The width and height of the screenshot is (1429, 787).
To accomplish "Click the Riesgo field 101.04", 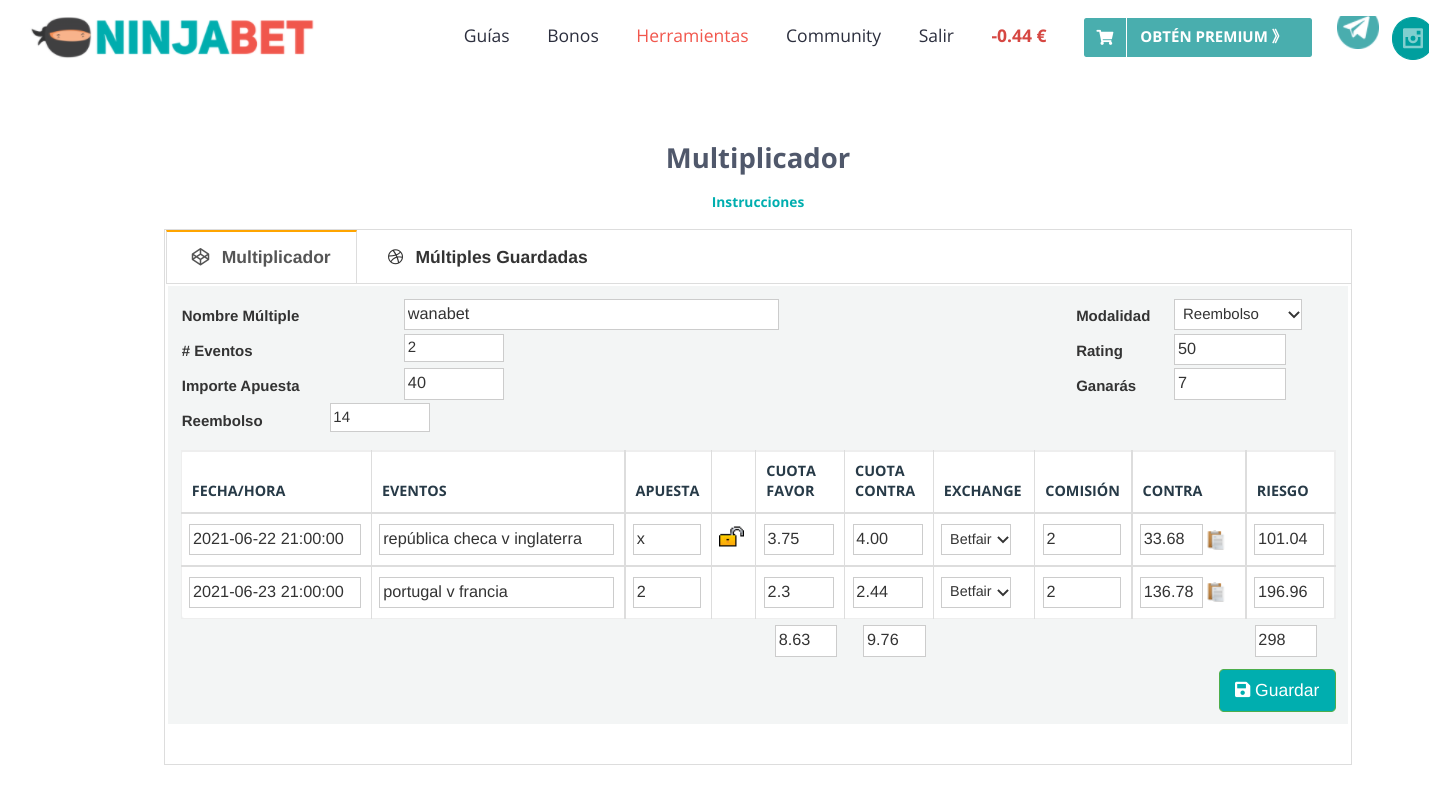I will click(1289, 539).
